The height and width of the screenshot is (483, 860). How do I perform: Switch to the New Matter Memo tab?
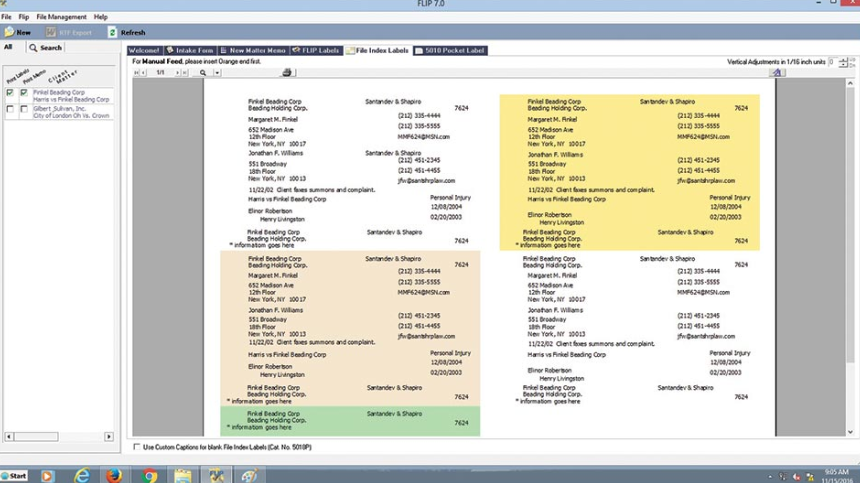[x=253, y=50]
